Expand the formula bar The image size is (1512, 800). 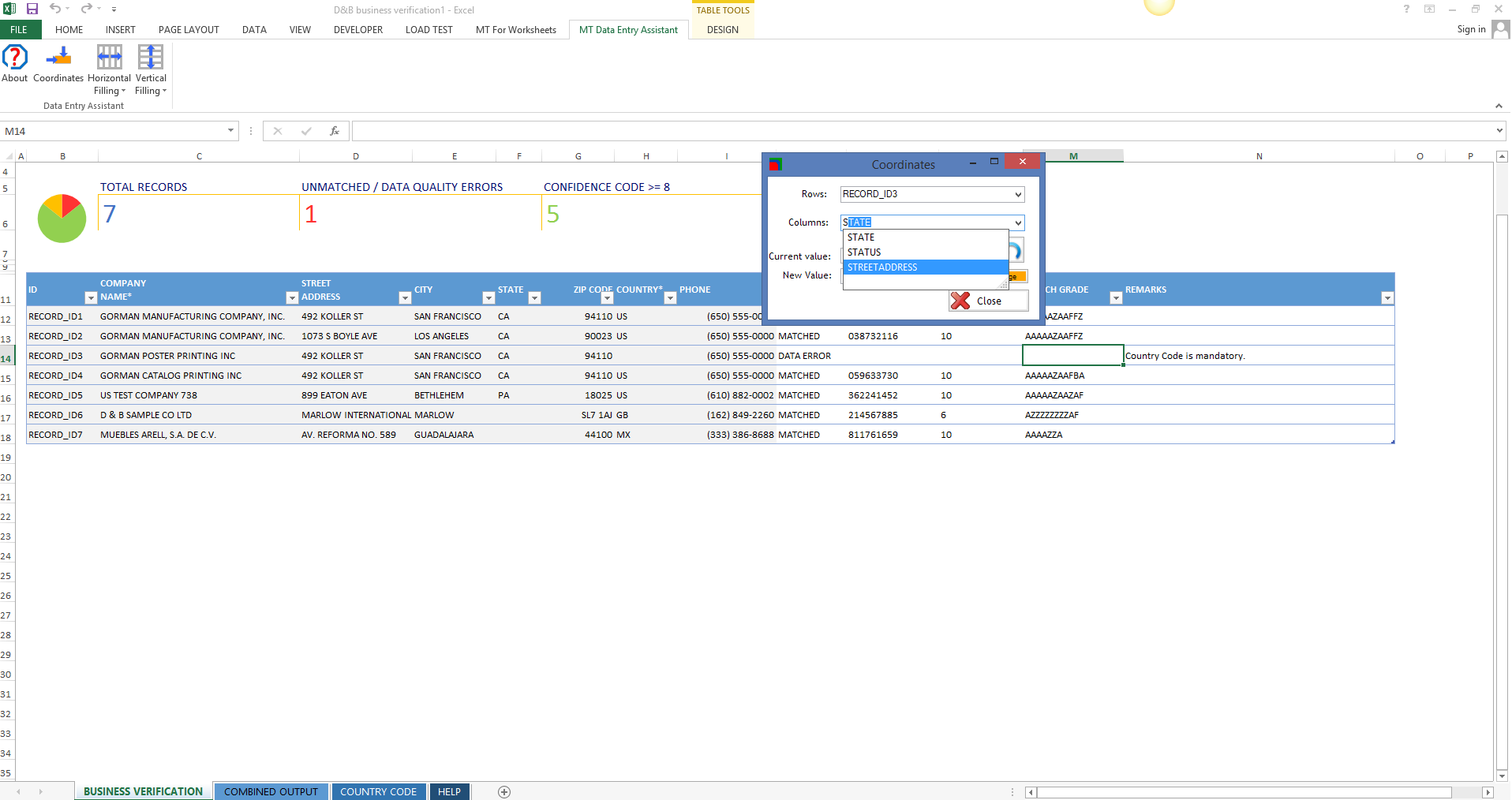click(1499, 131)
